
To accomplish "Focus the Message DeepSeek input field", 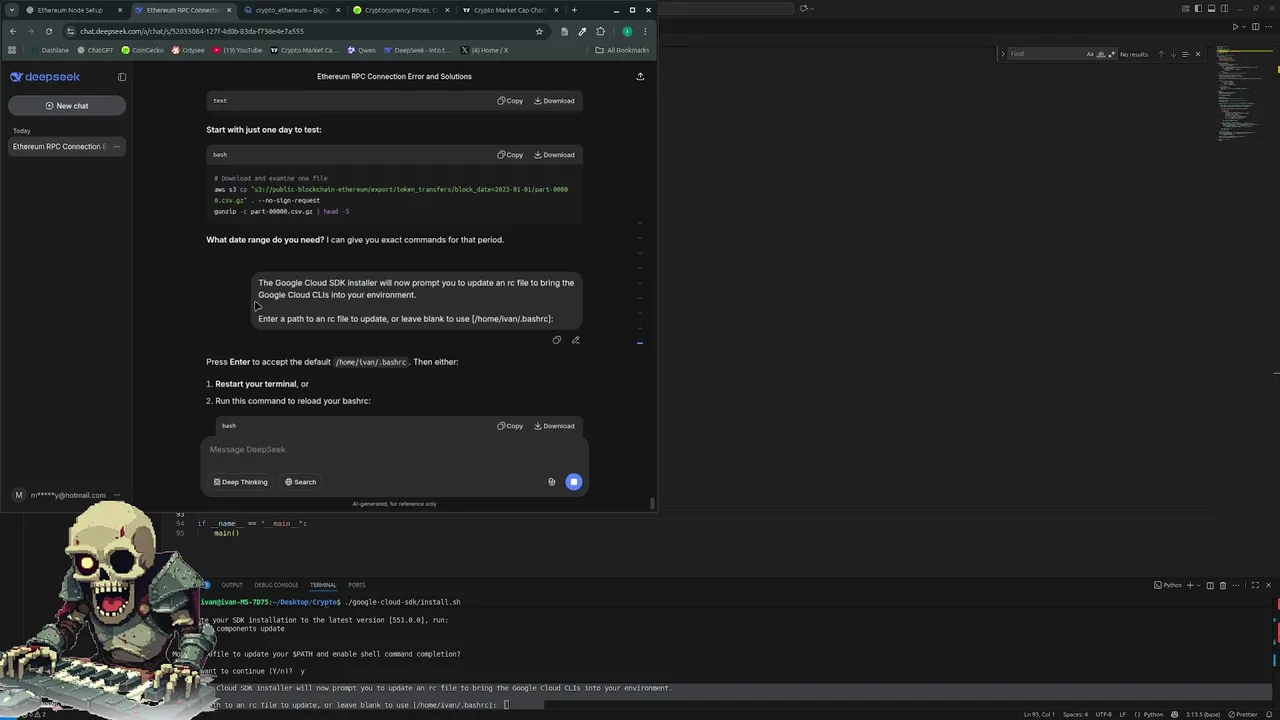I will point(394,450).
